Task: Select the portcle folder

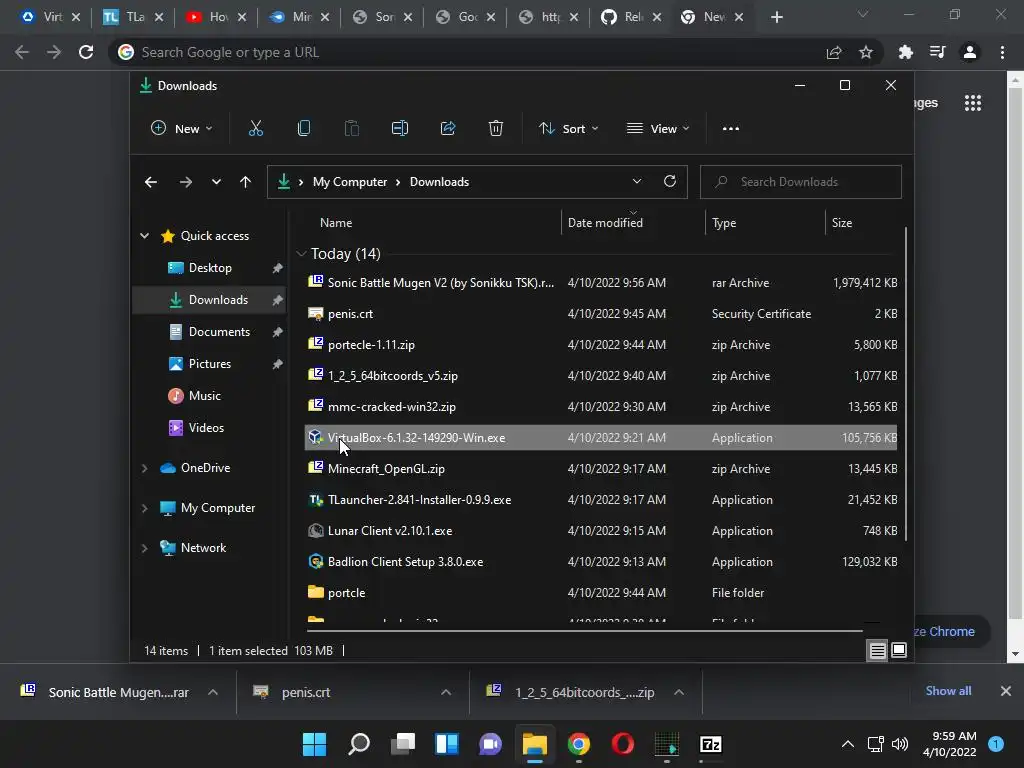Action: pos(601,593)
